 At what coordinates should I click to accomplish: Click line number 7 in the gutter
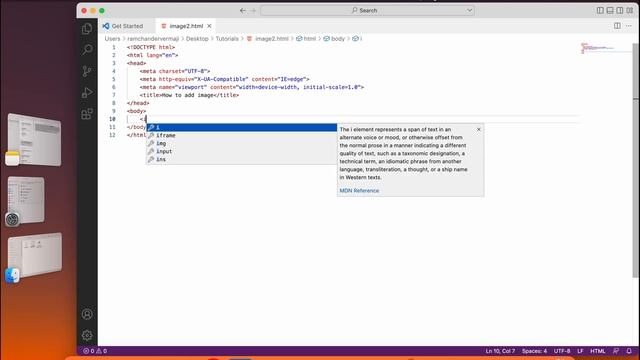[113, 95]
